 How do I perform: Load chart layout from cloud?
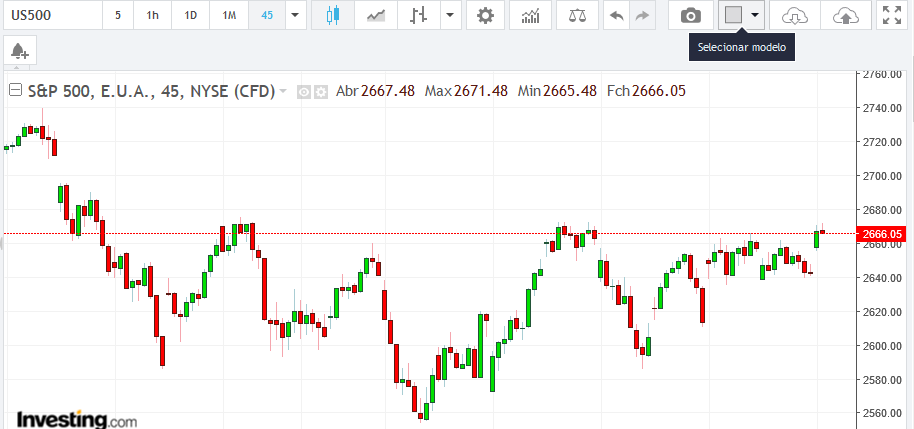point(794,15)
